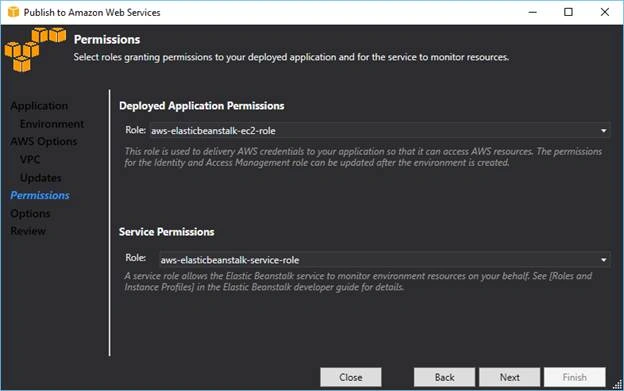The height and width of the screenshot is (391, 624).
Task: Click the Permissions page title
Action: [x=107, y=40]
